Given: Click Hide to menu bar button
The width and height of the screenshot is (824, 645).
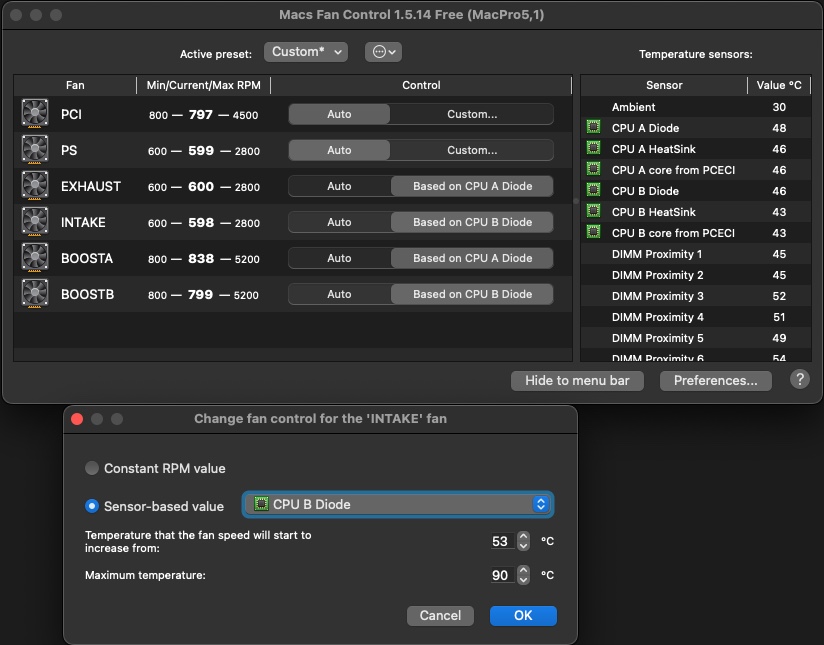Looking at the screenshot, I should pyautogui.click(x=577, y=381).
